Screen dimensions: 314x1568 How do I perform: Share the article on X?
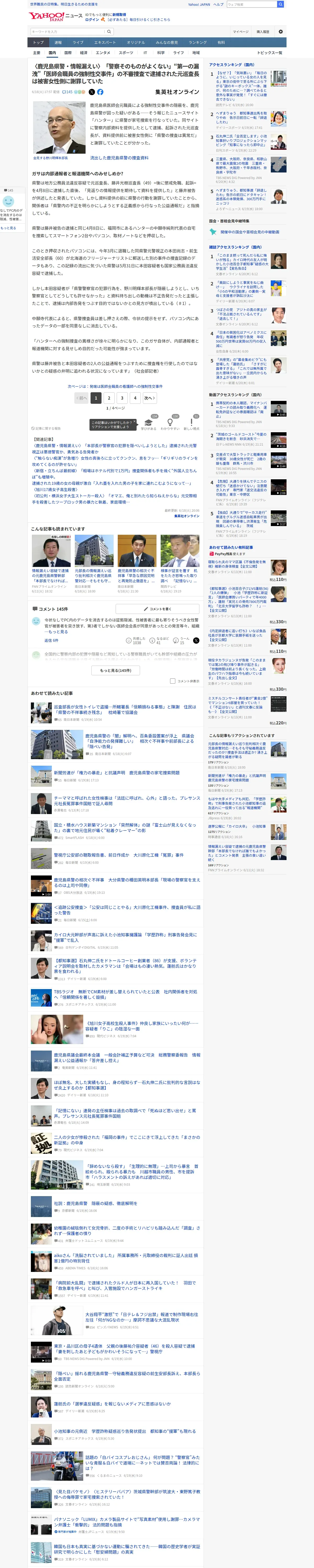click(x=92, y=92)
